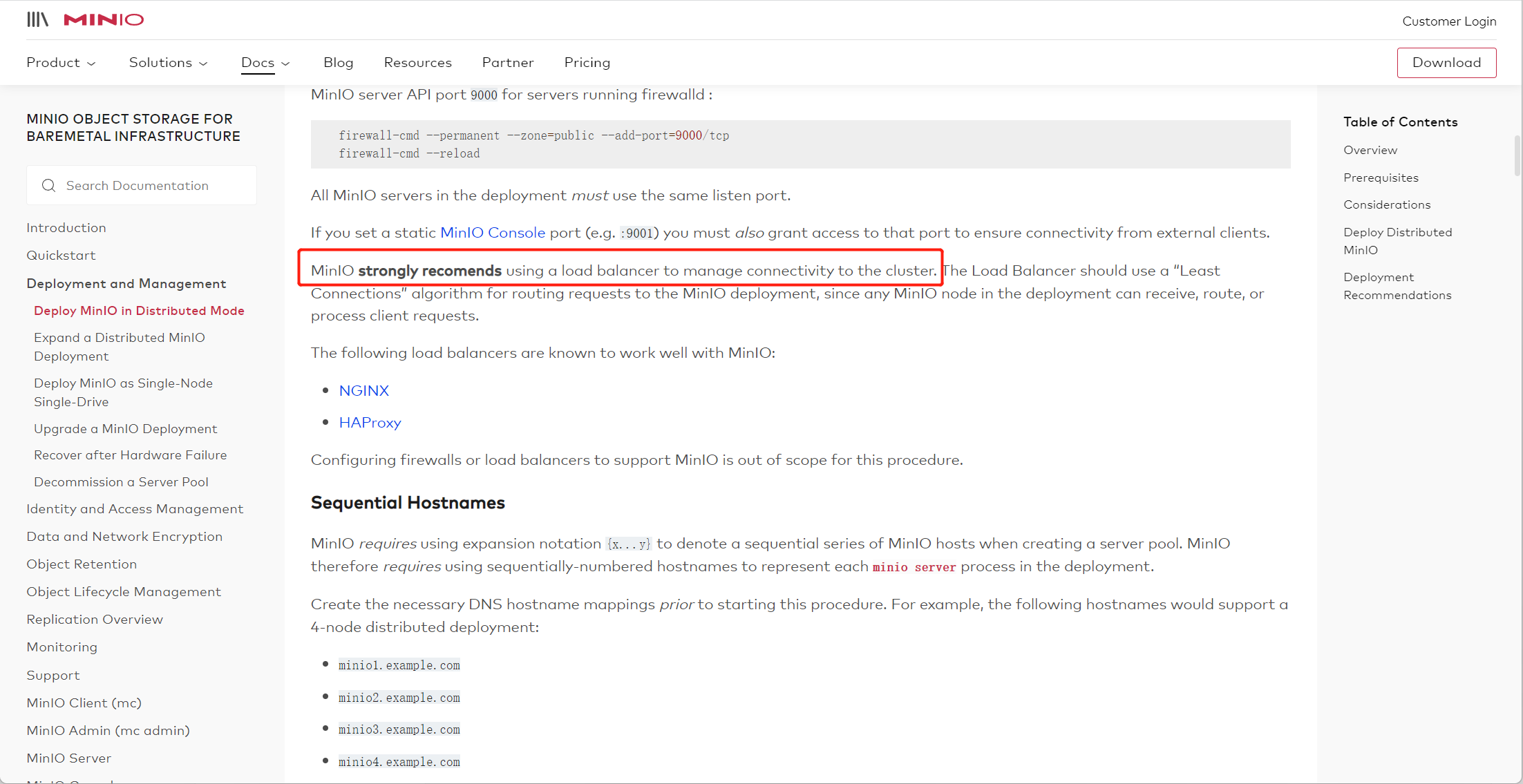This screenshot has height=784, width=1523.
Task: Jump to Deployment Recommendations section
Action: pos(1397,286)
